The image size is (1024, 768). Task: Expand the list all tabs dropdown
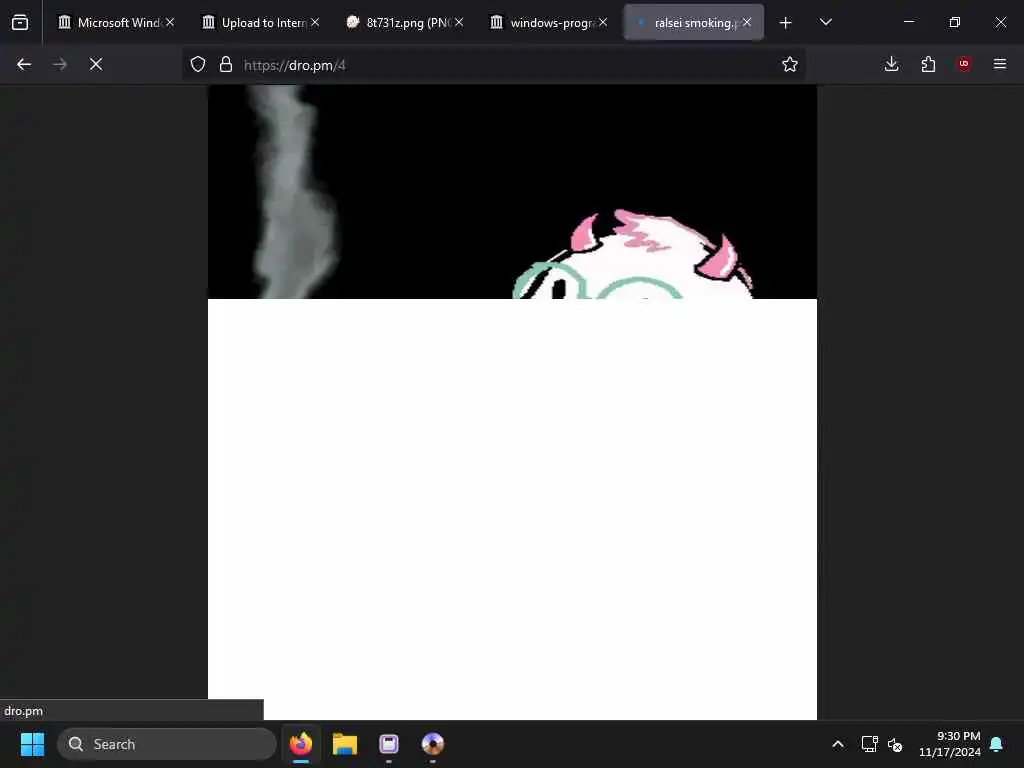point(826,23)
